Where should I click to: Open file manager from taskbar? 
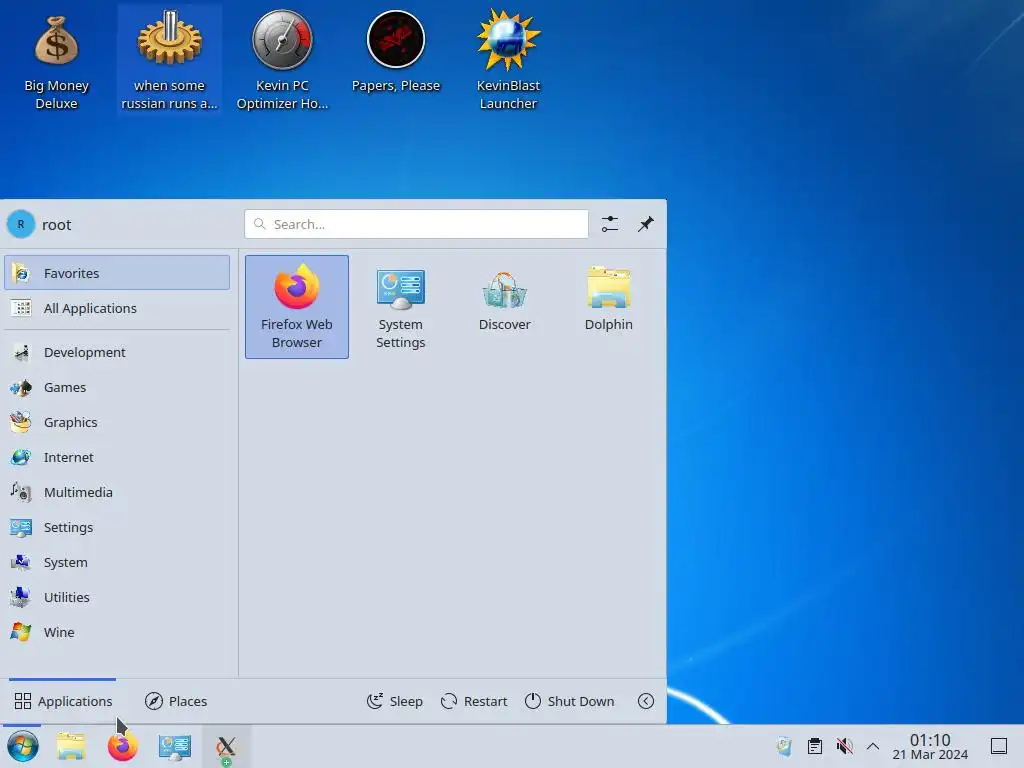pyautogui.click(x=71, y=746)
